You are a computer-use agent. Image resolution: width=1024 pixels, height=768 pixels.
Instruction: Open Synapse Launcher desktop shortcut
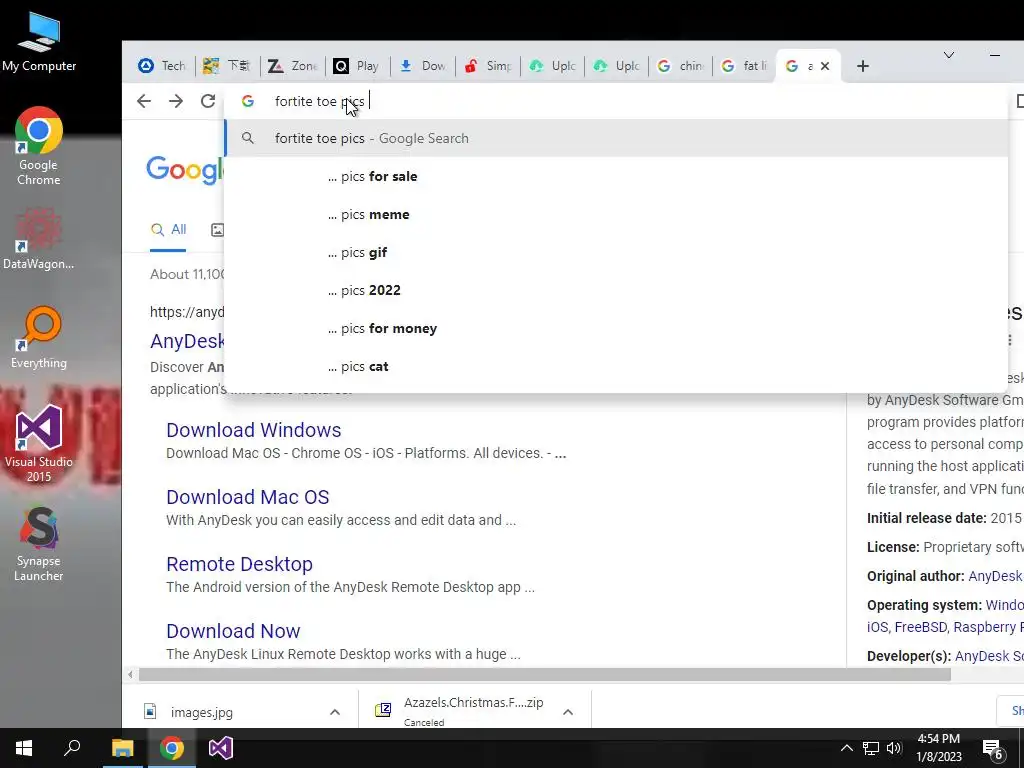39,544
